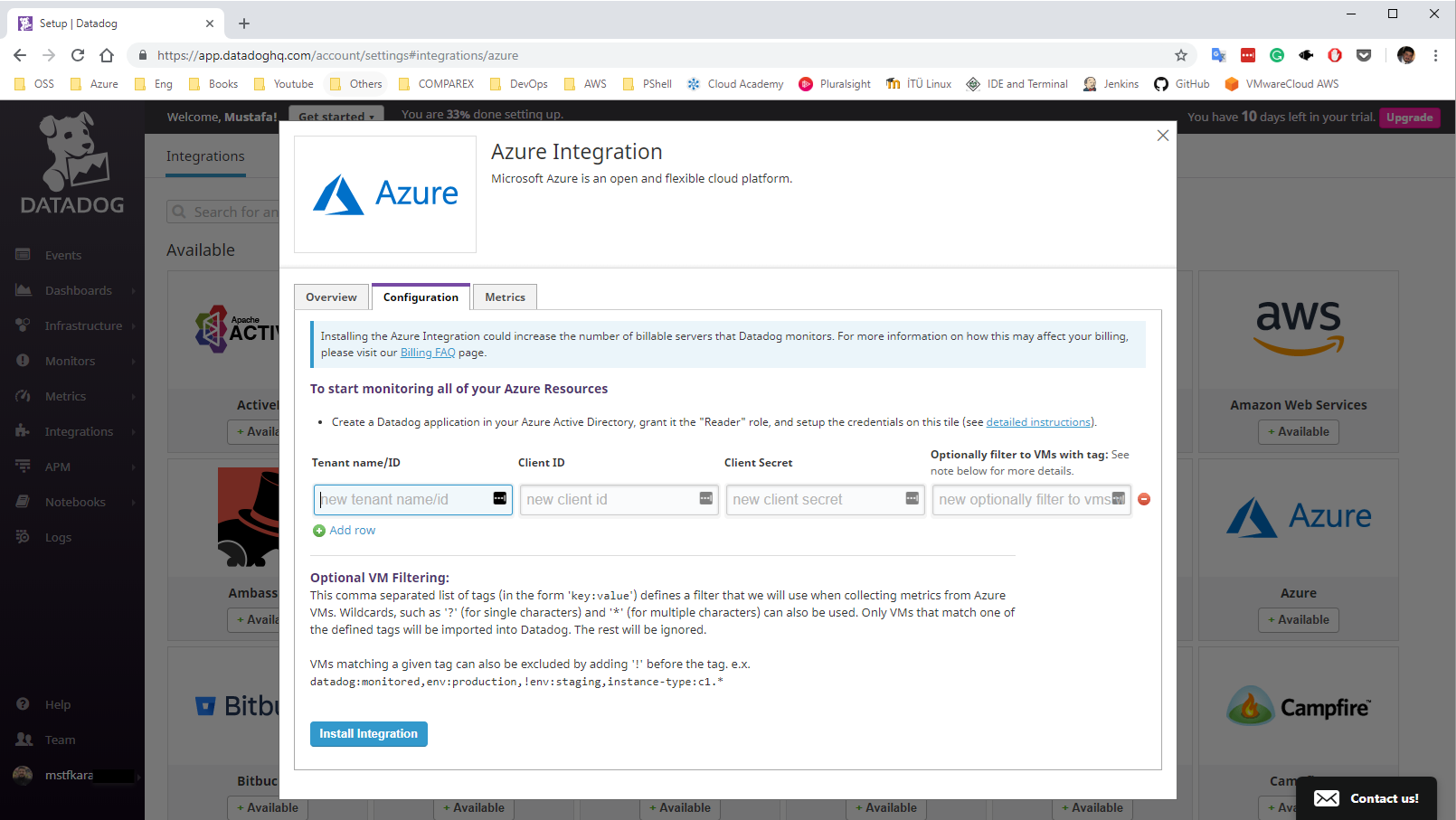Open the Team people icon
This screenshot has height=820, width=1456.
tap(24, 740)
